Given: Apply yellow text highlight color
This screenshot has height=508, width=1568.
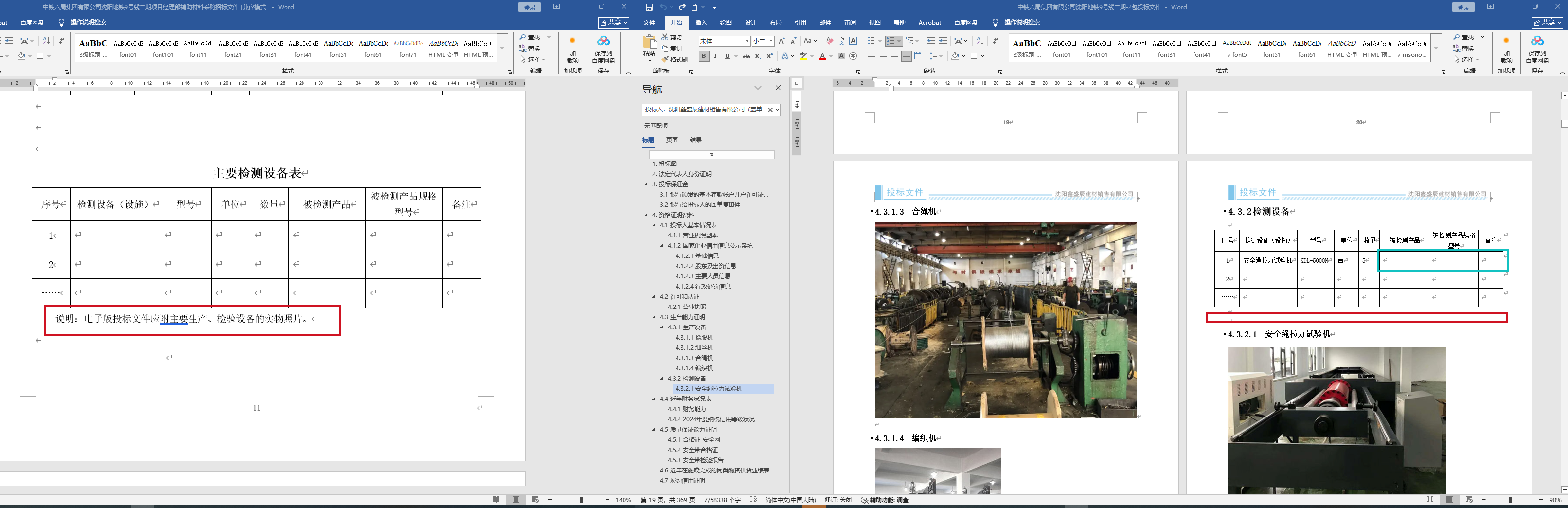Looking at the screenshot, I should (803, 56).
